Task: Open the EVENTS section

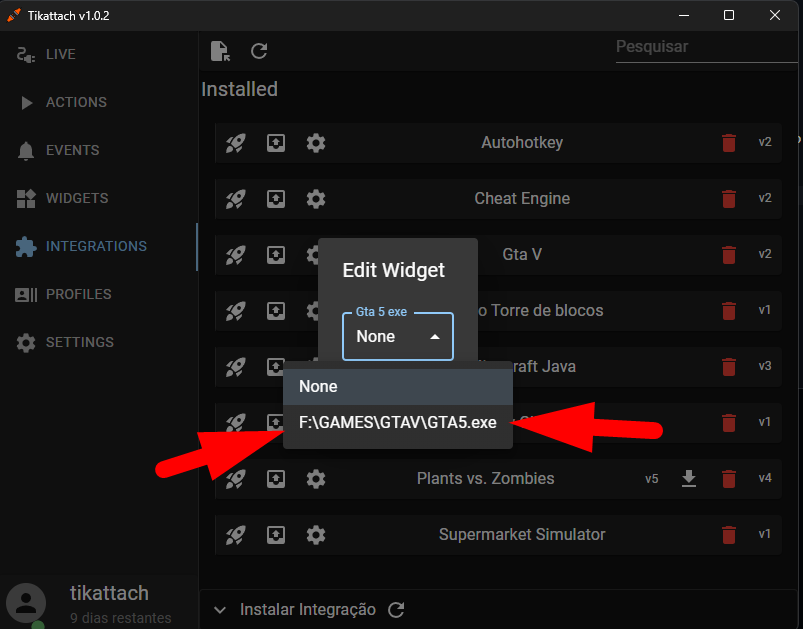Action: [x=98, y=151]
